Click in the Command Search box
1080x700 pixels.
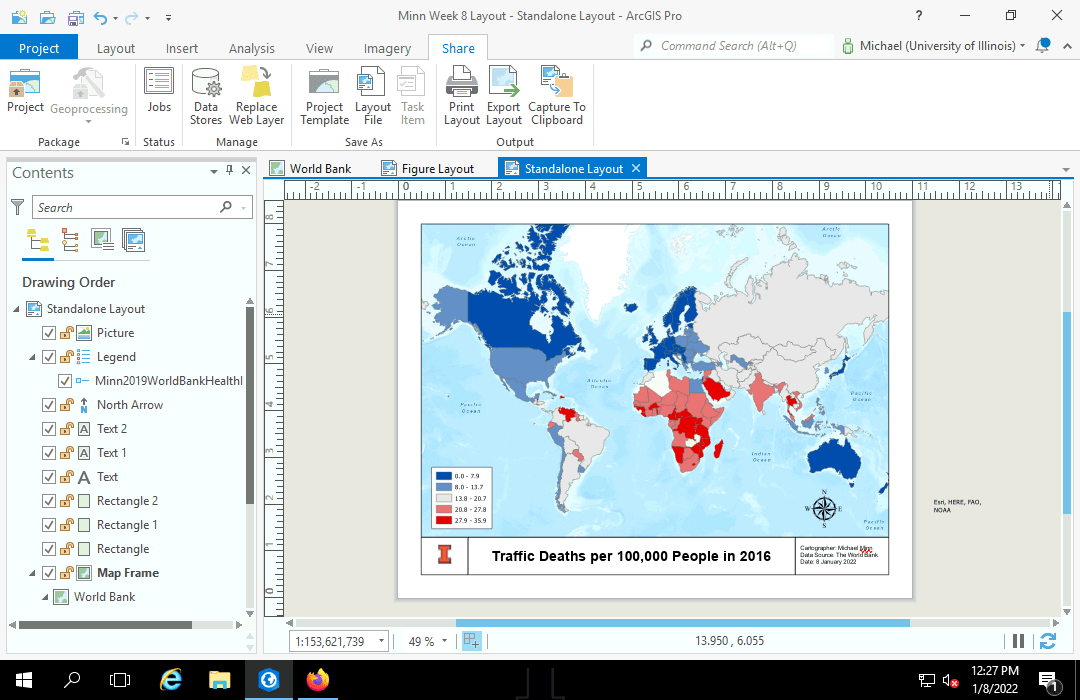[x=734, y=46]
